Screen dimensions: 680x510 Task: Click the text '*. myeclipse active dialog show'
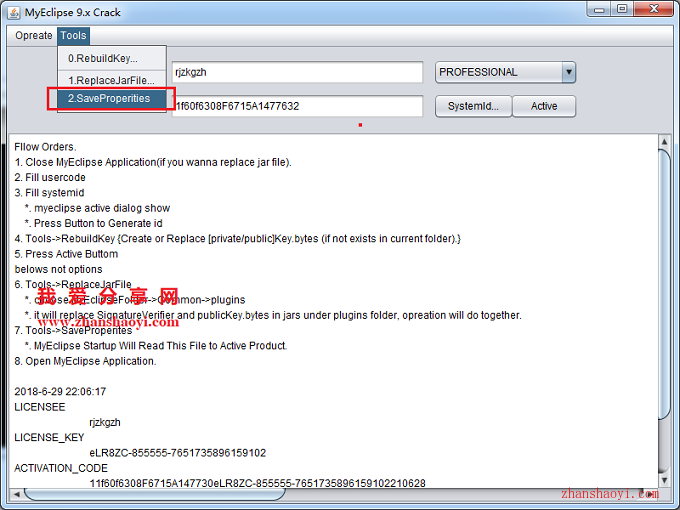[98, 208]
